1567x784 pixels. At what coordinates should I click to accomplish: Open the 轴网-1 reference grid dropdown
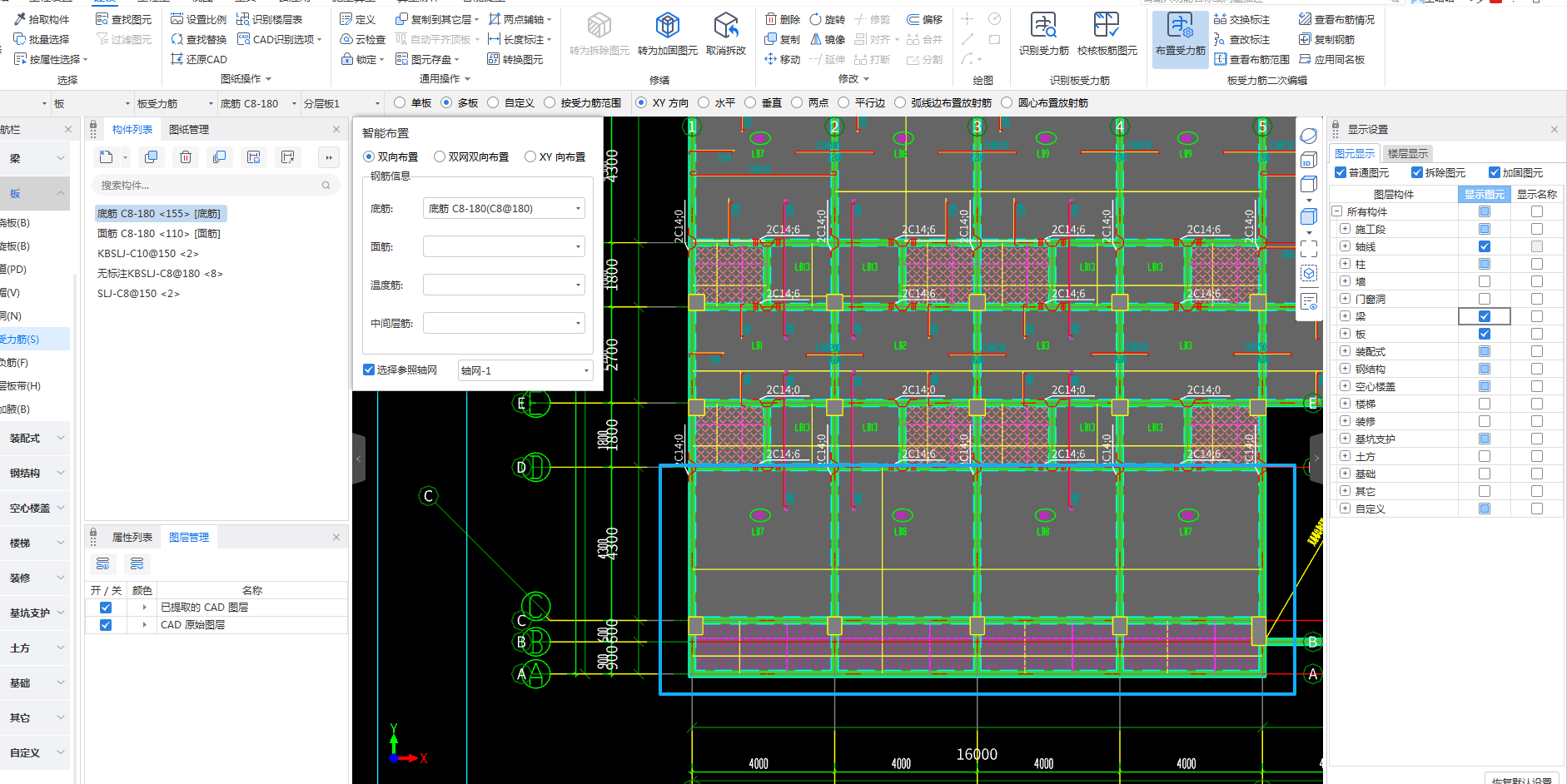(x=586, y=371)
